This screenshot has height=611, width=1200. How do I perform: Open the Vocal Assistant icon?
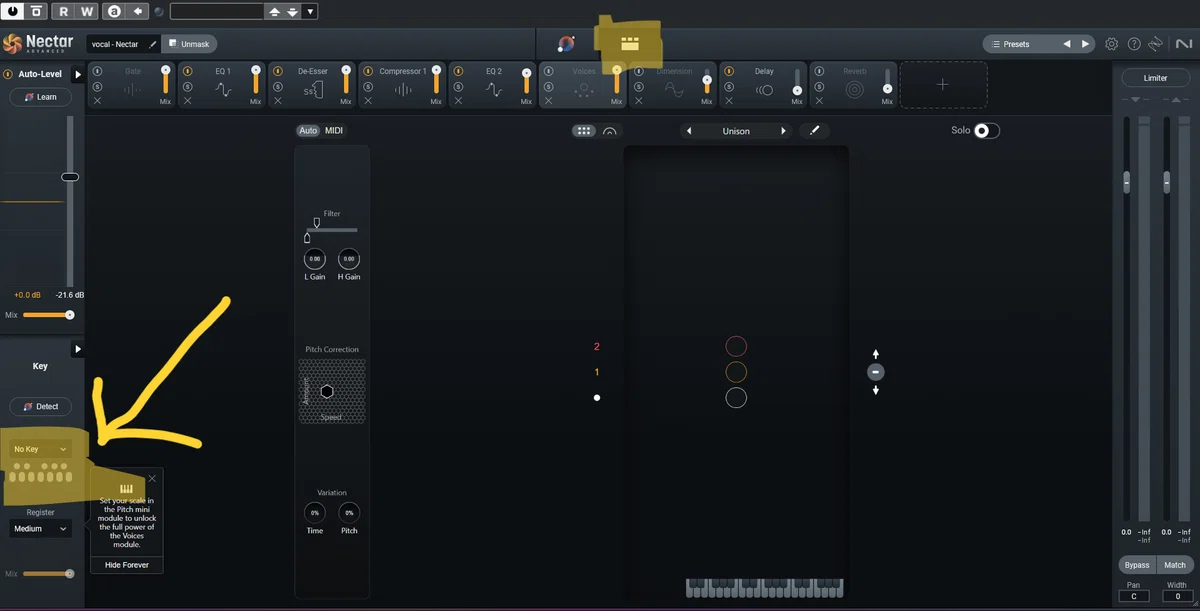[x=566, y=44]
